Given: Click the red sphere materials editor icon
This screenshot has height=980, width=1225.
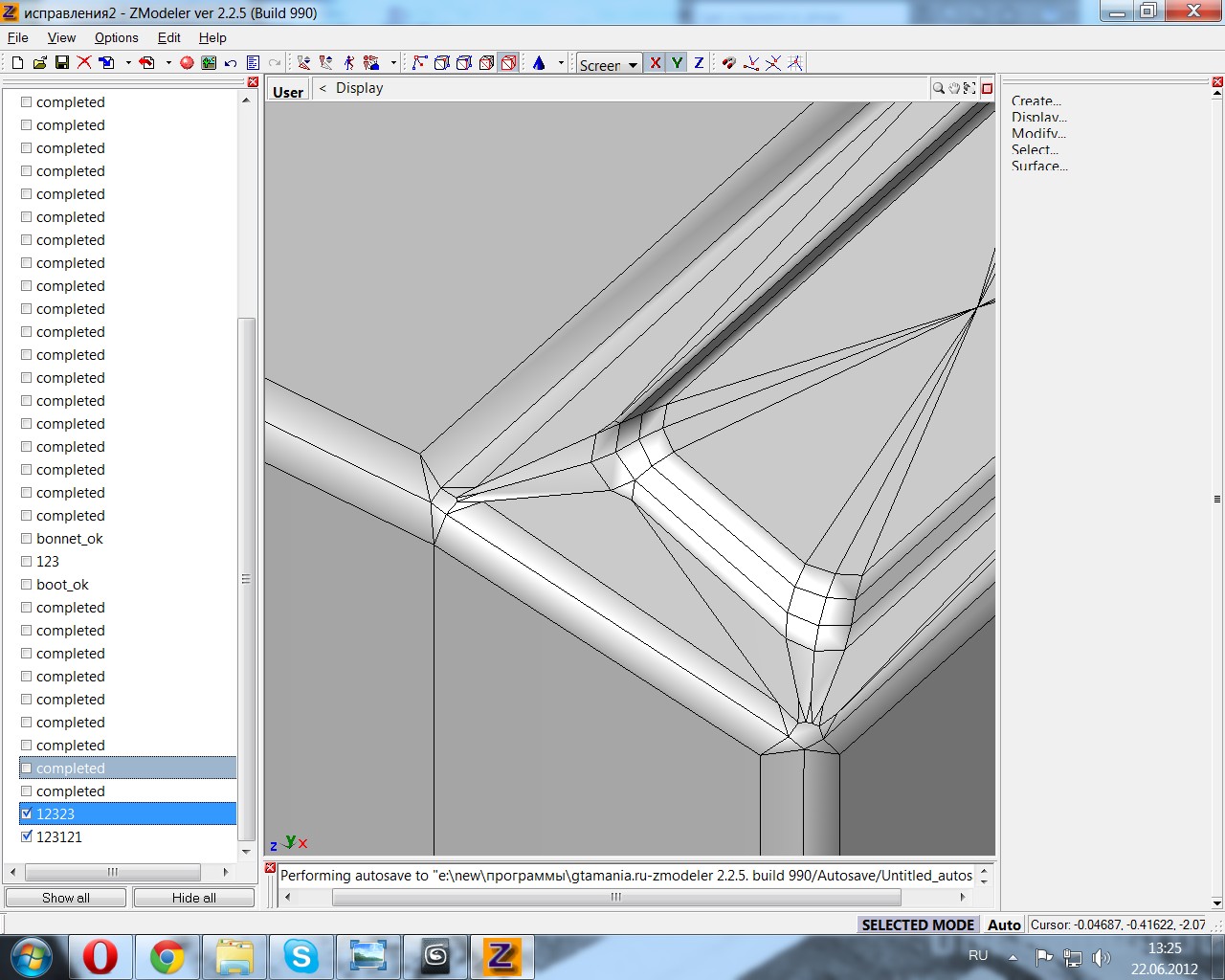Looking at the screenshot, I should point(187,63).
